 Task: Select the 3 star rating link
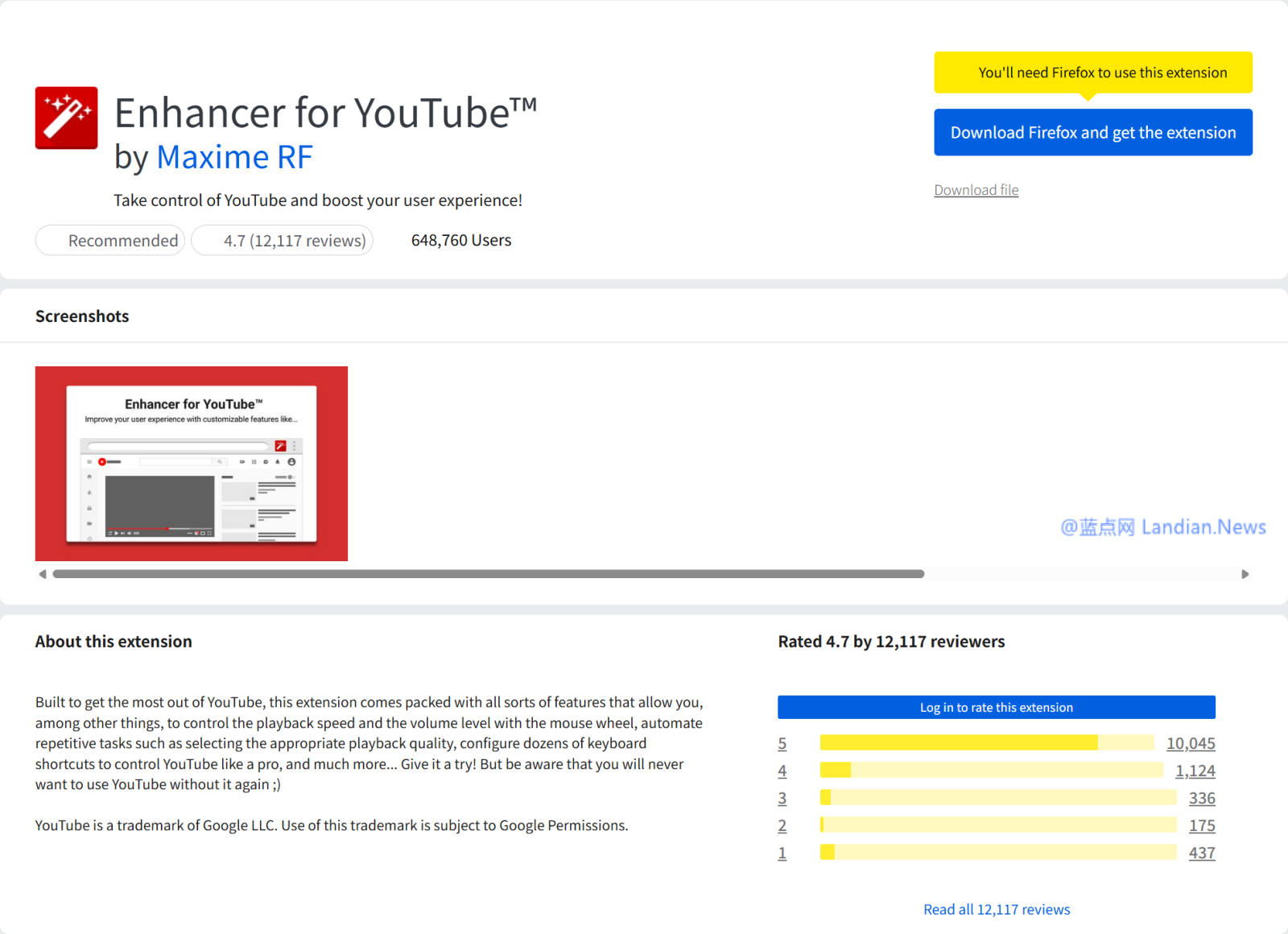coord(782,799)
